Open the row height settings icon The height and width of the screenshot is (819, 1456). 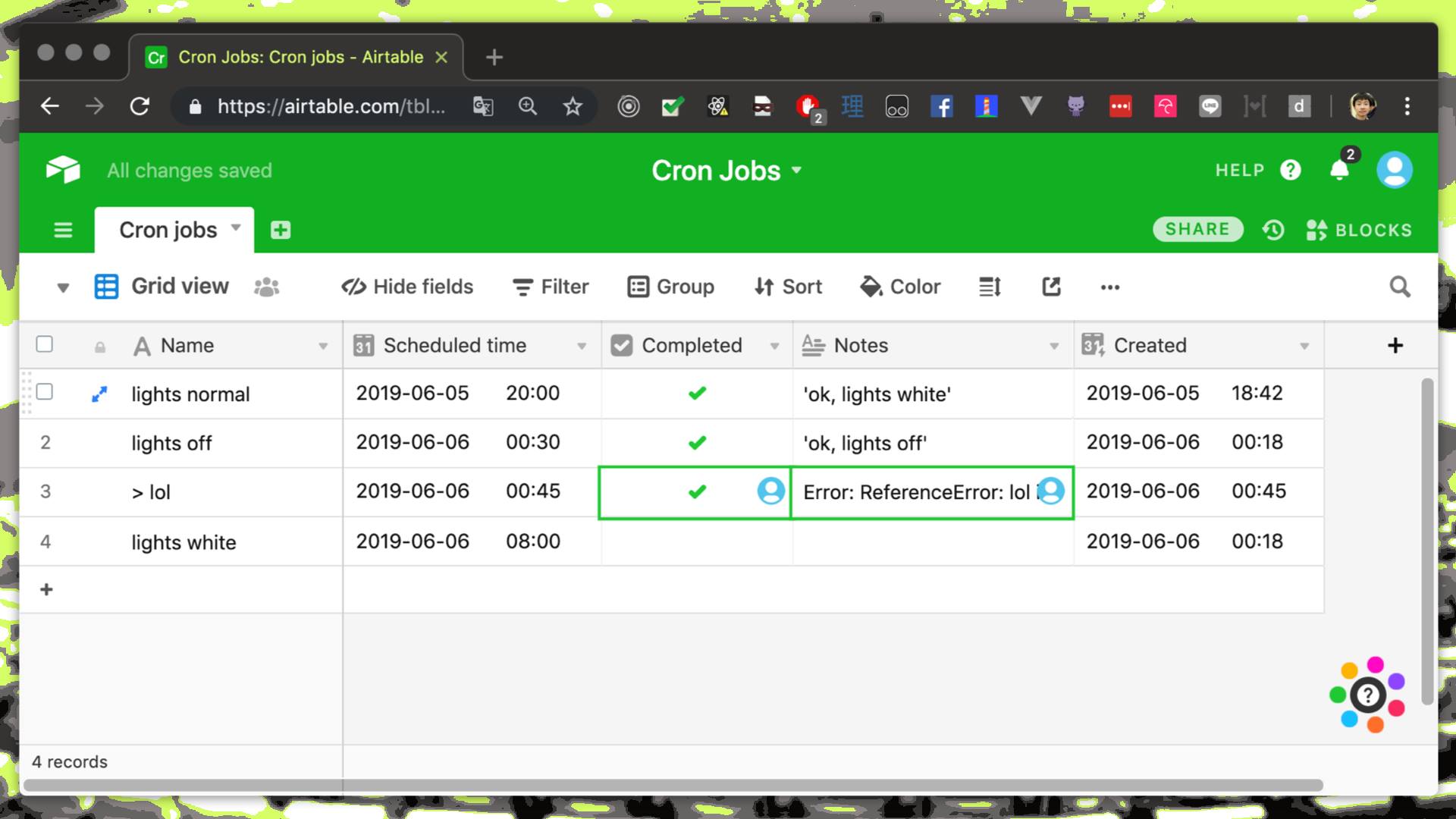click(989, 287)
